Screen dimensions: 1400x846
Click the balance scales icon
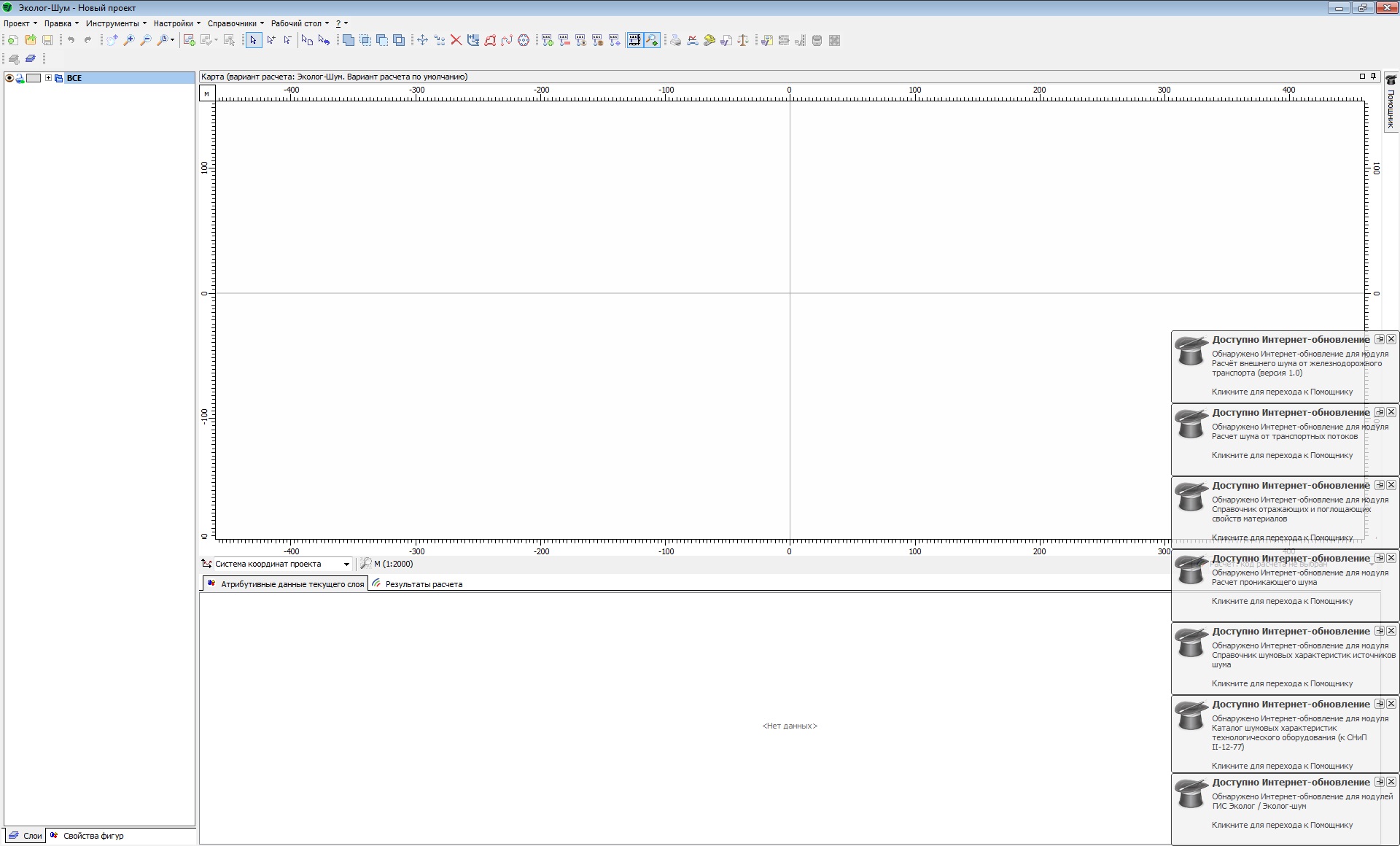[x=743, y=41]
